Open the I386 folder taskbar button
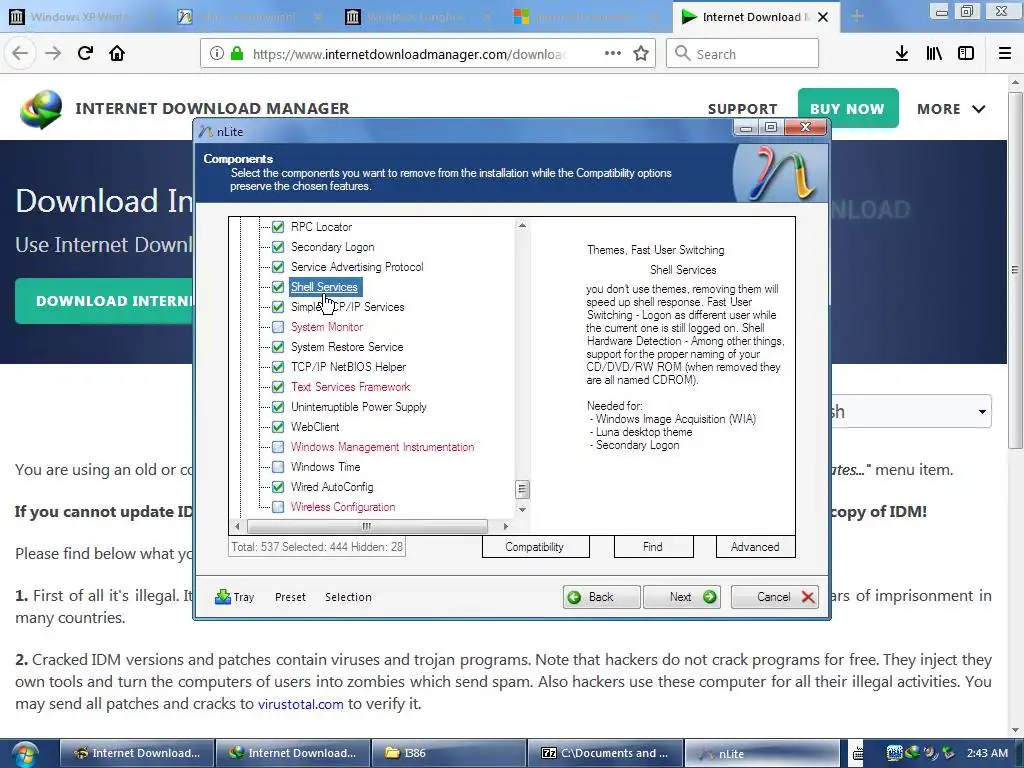 449,753
